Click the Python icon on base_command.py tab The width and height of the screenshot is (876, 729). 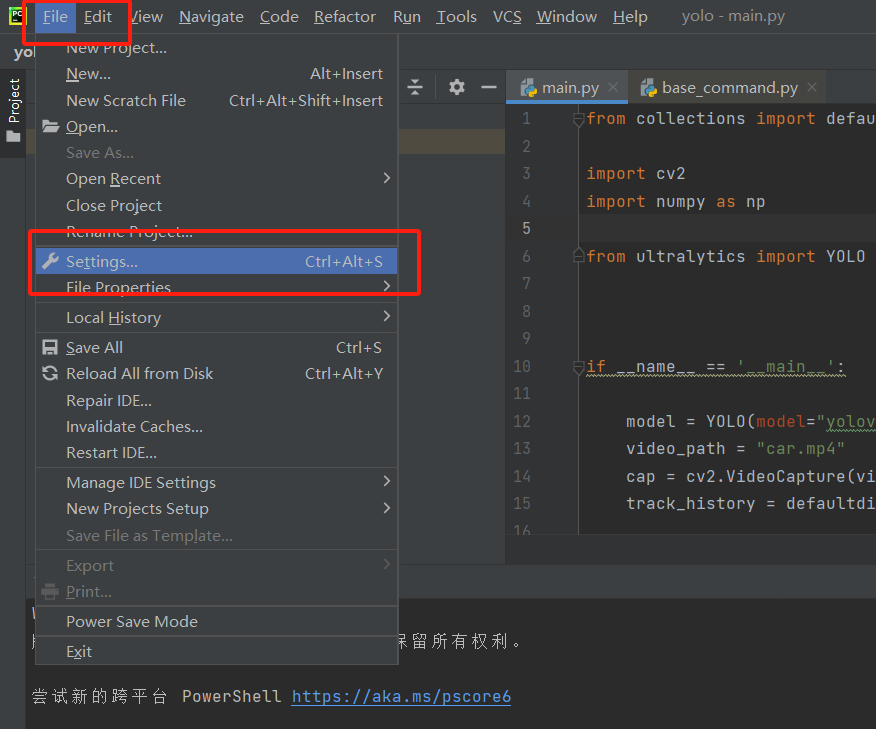click(x=650, y=87)
